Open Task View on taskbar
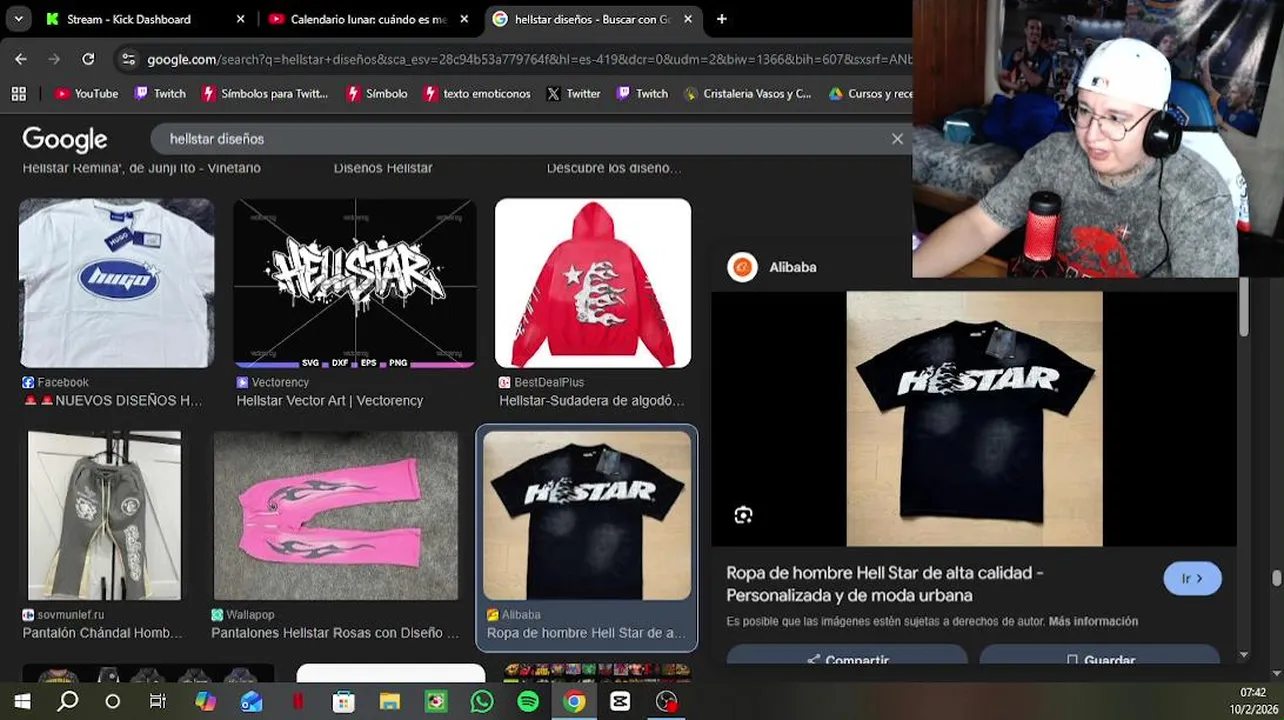Viewport: 1284px width, 720px height. (x=158, y=702)
